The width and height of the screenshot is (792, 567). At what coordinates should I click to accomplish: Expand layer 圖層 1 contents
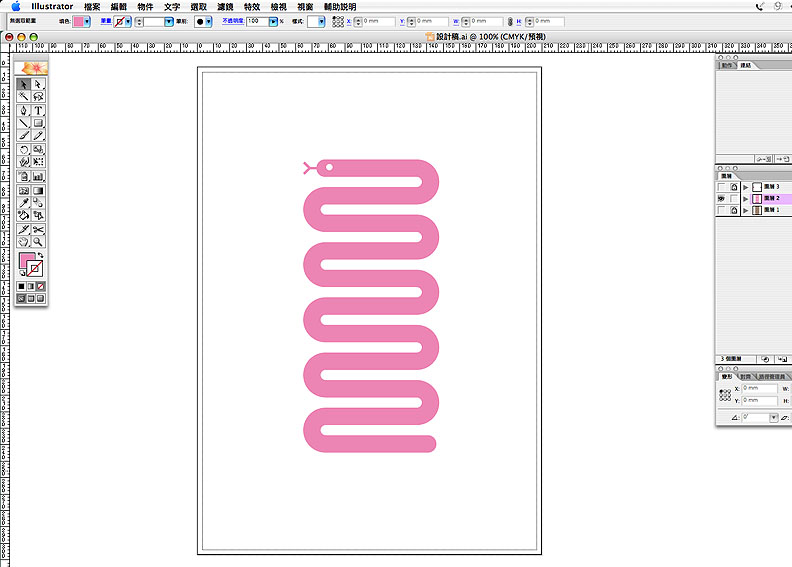pyautogui.click(x=746, y=211)
